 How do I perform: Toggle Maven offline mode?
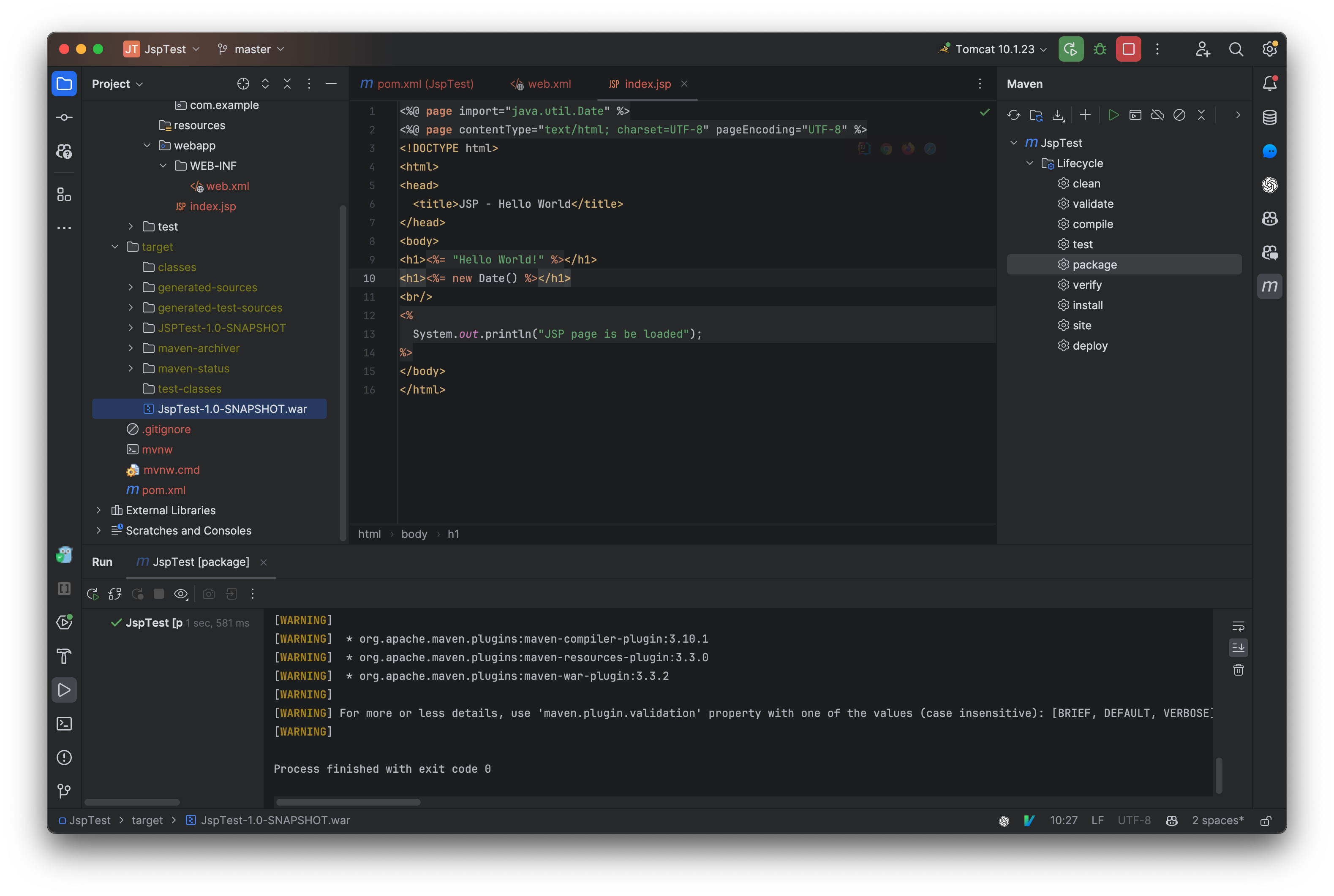click(x=1158, y=115)
